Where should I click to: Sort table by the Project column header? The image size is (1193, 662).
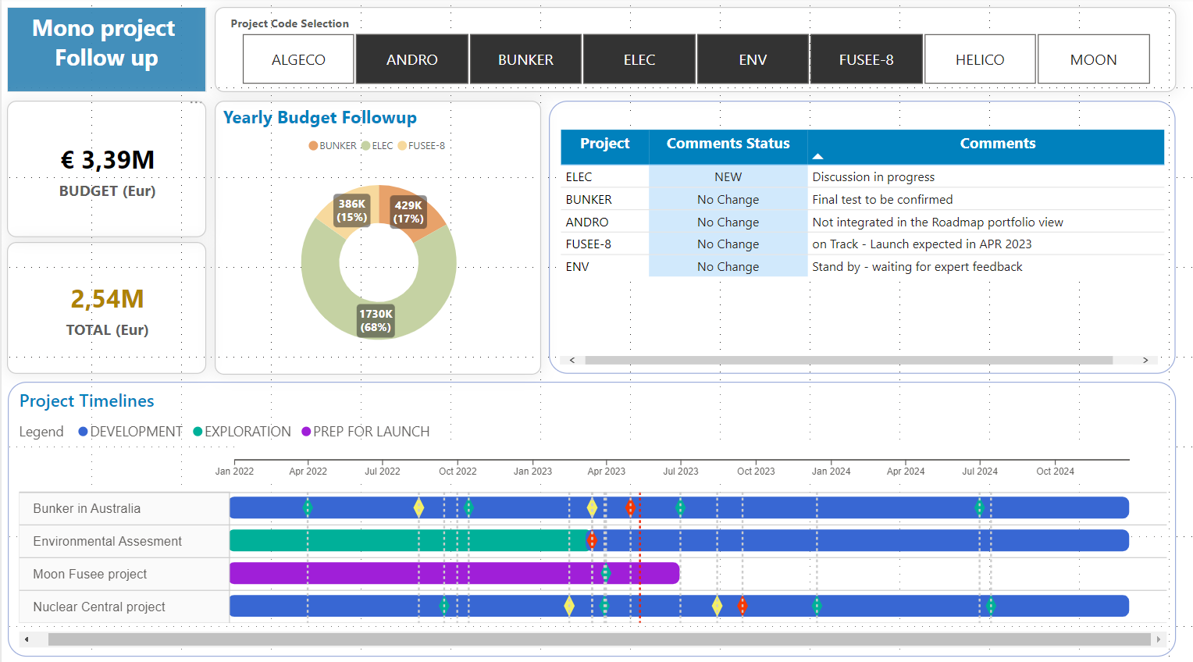click(604, 144)
